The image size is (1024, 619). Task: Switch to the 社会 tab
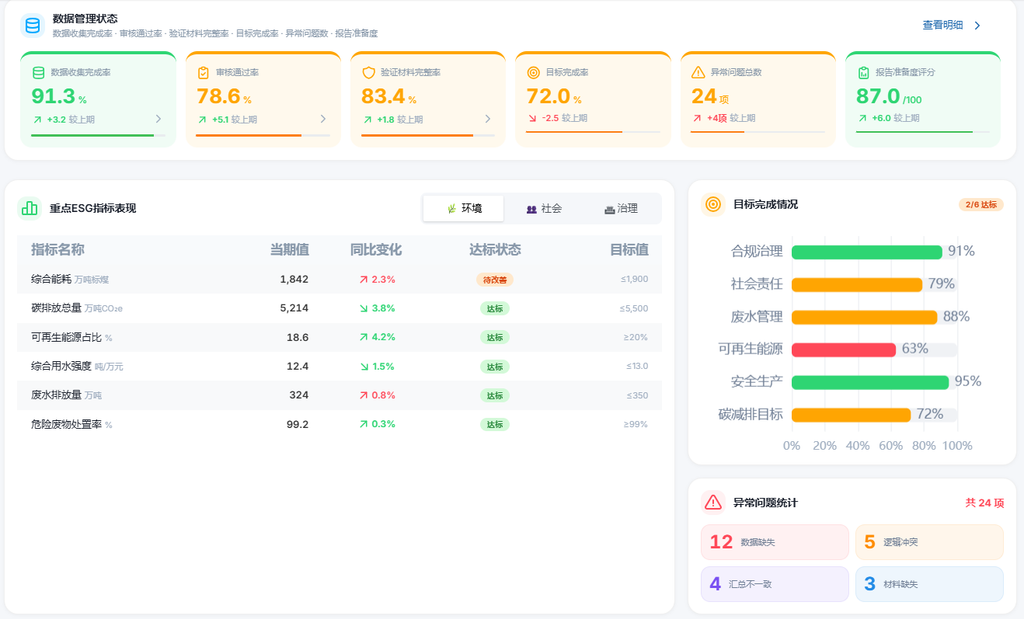tap(543, 208)
